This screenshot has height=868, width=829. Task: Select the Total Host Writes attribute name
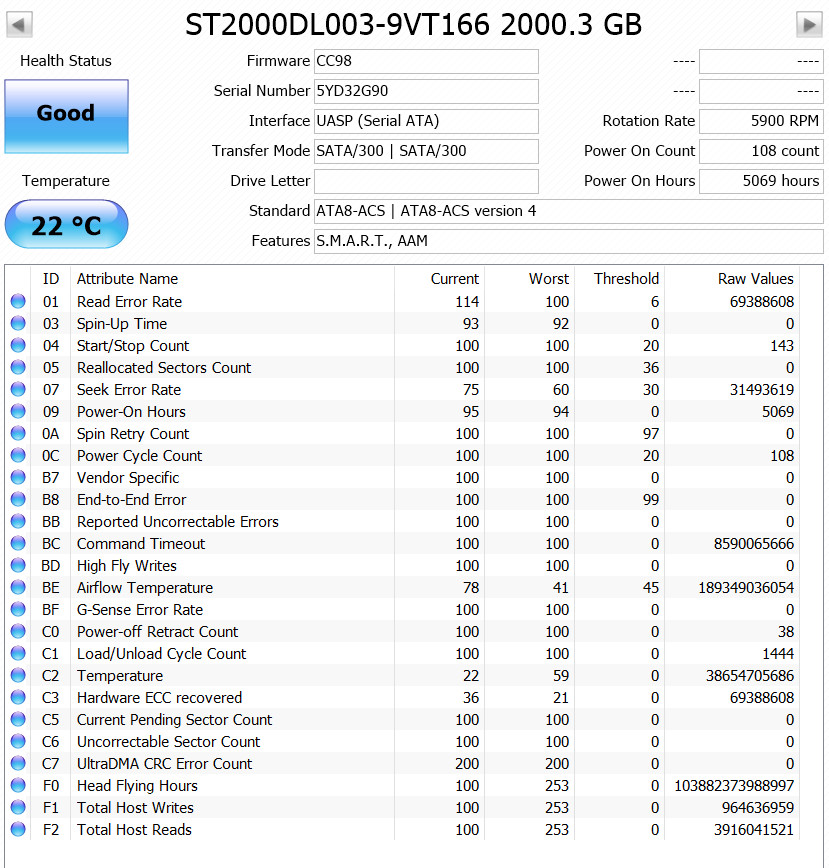coord(136,808)
